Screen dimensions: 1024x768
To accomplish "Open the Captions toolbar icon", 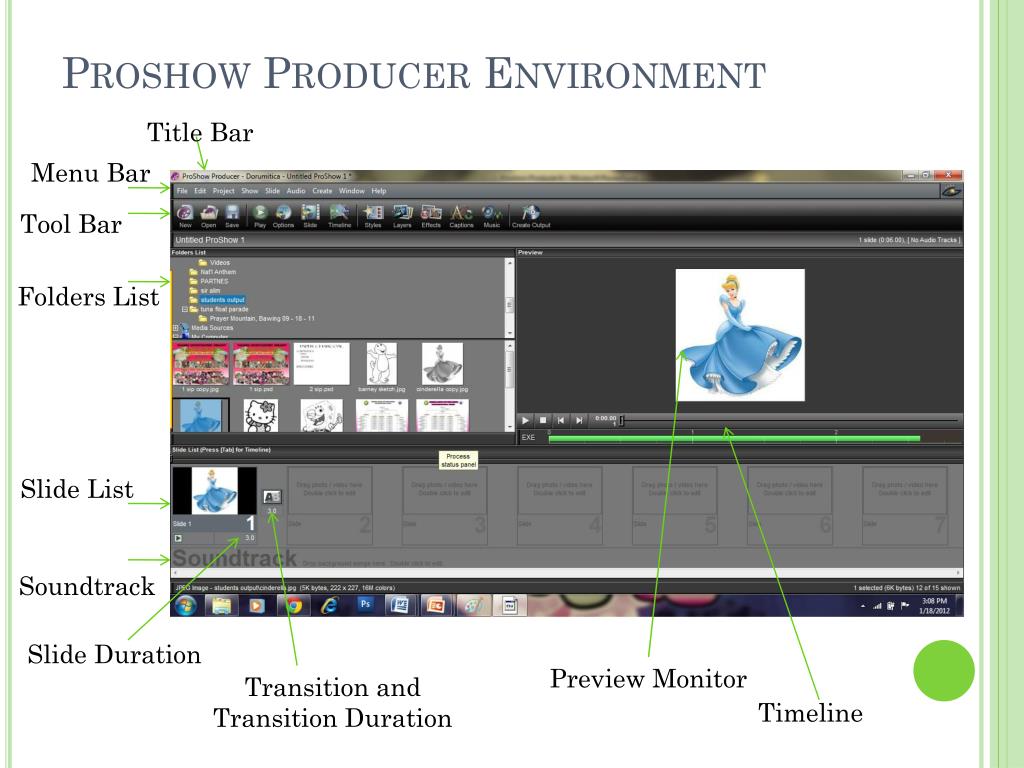I will point(461,214).
